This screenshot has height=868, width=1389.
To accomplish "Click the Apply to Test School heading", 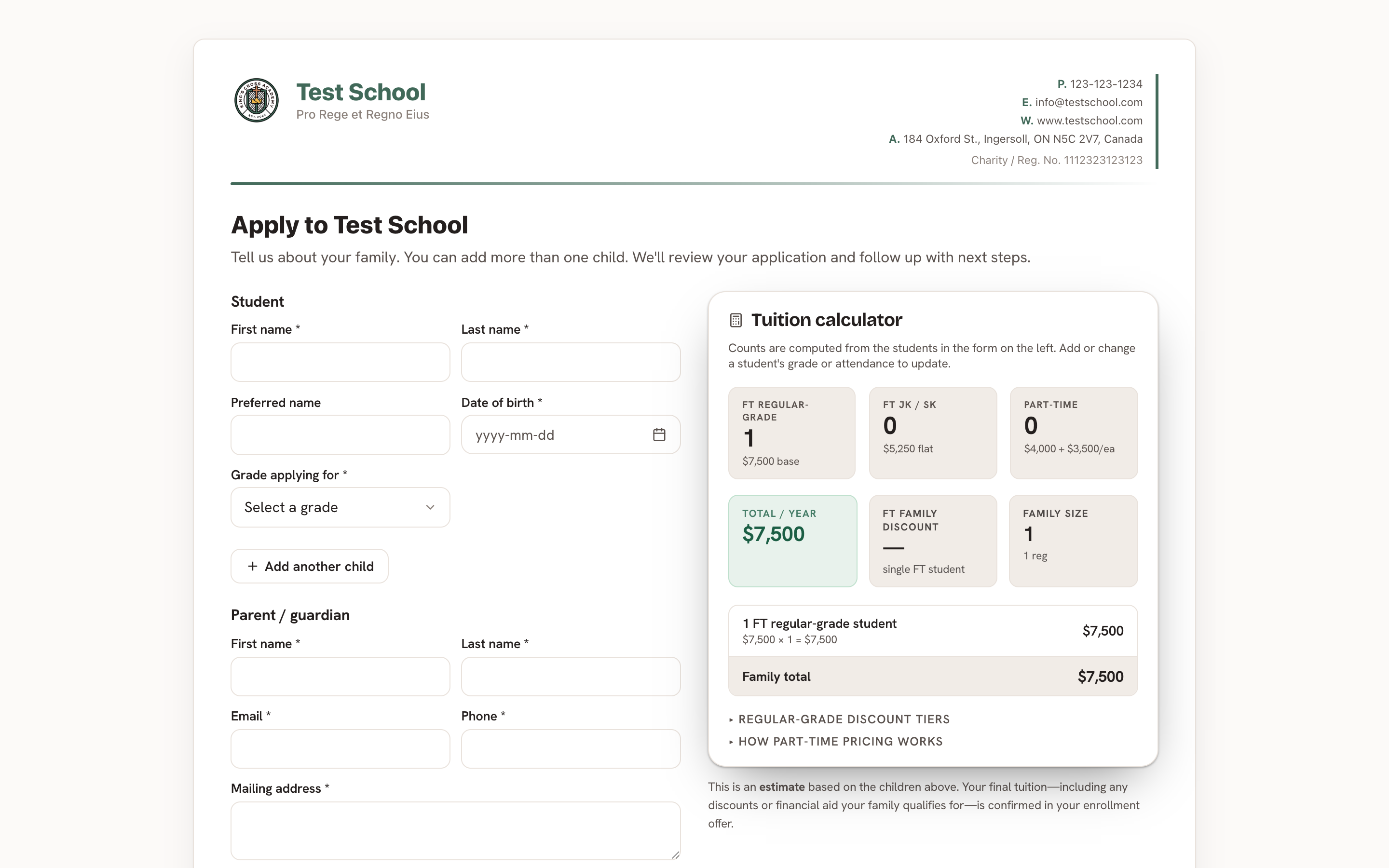I will click(349, 225).
